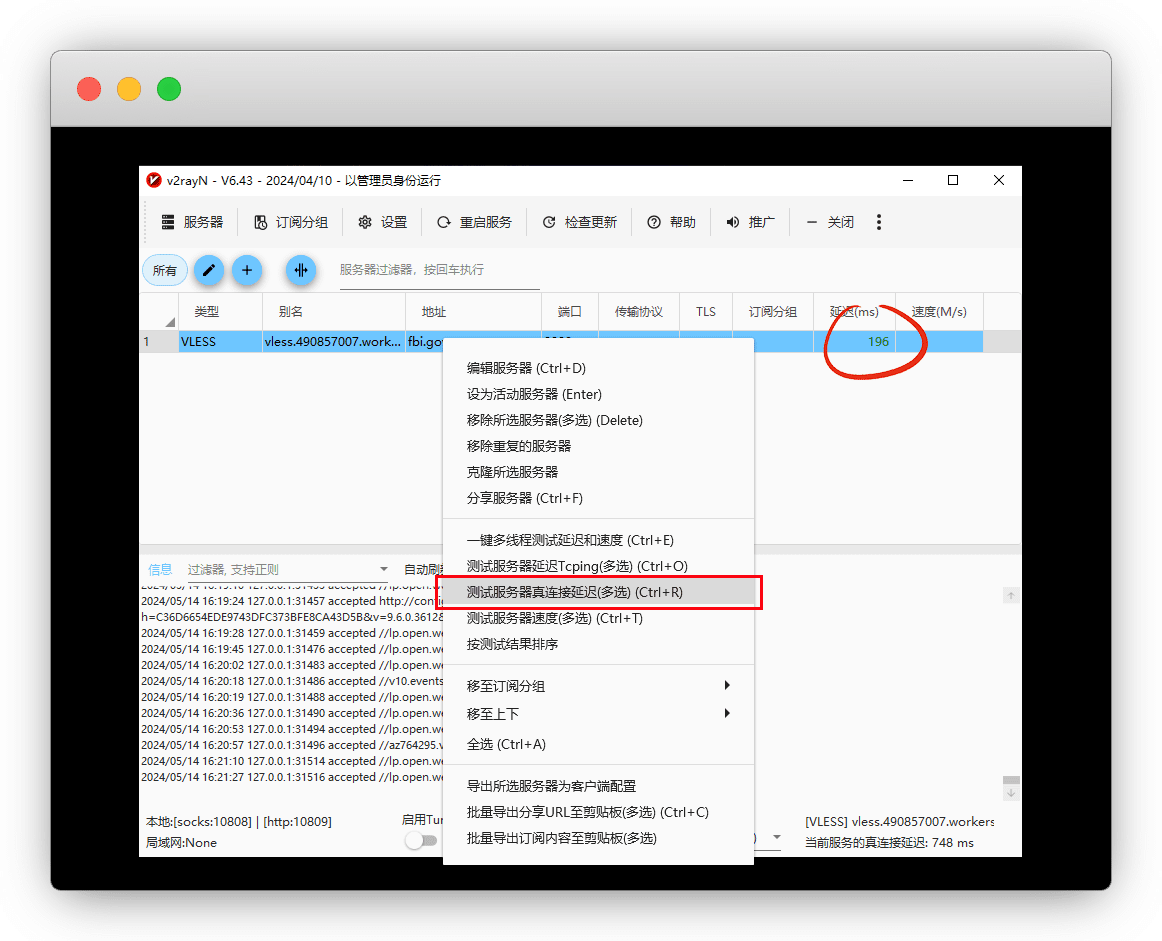
Task: Click the 延迟(ms) column header
Action: (854, 312)
